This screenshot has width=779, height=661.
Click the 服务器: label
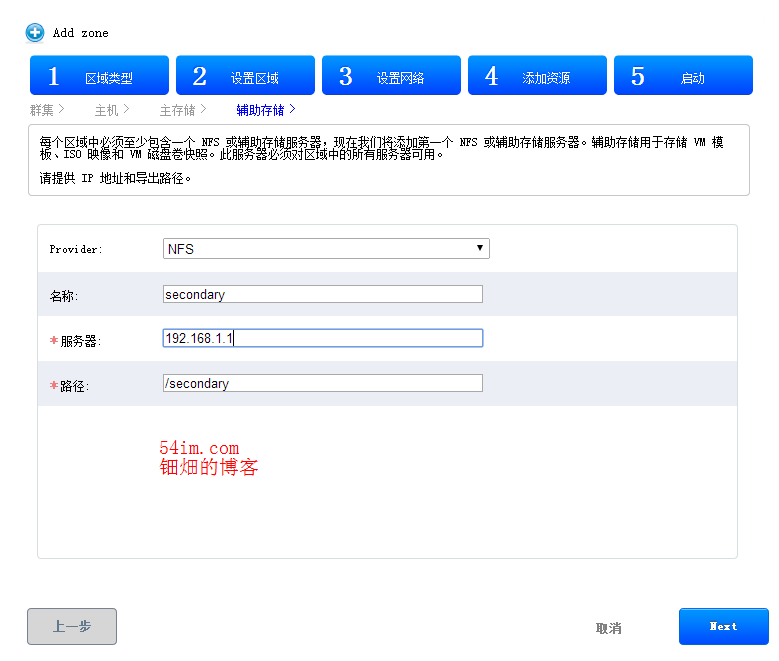(x=80, y=341)
